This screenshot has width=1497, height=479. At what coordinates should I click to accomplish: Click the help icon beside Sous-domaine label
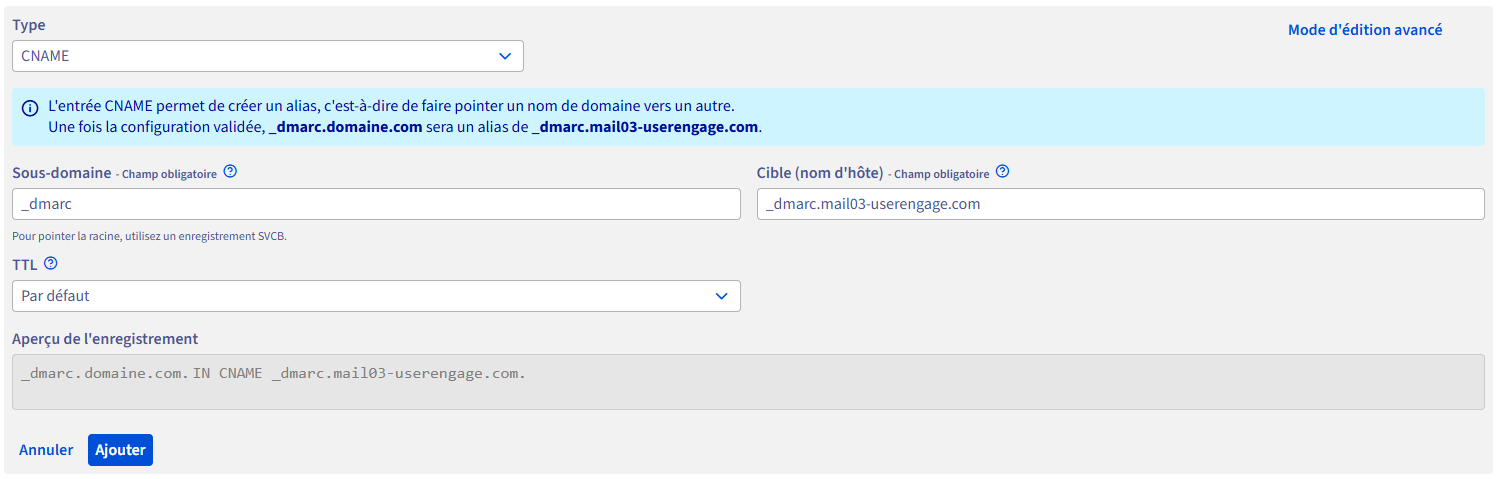230,172
